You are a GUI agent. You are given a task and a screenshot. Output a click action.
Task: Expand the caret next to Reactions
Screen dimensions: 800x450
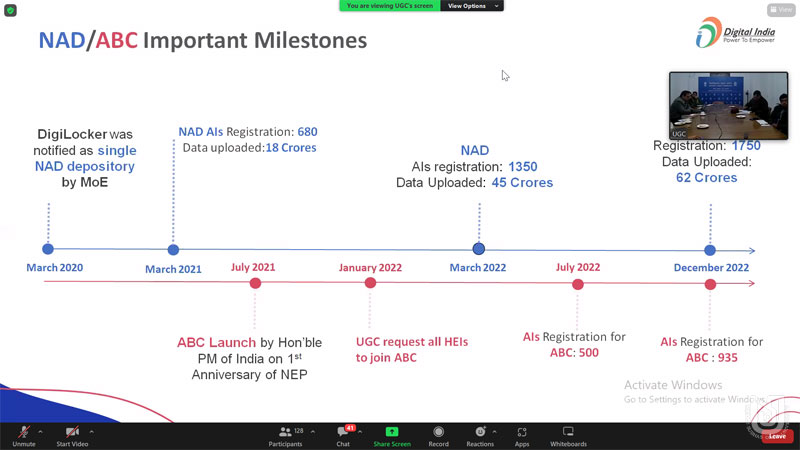click(494, 432)
